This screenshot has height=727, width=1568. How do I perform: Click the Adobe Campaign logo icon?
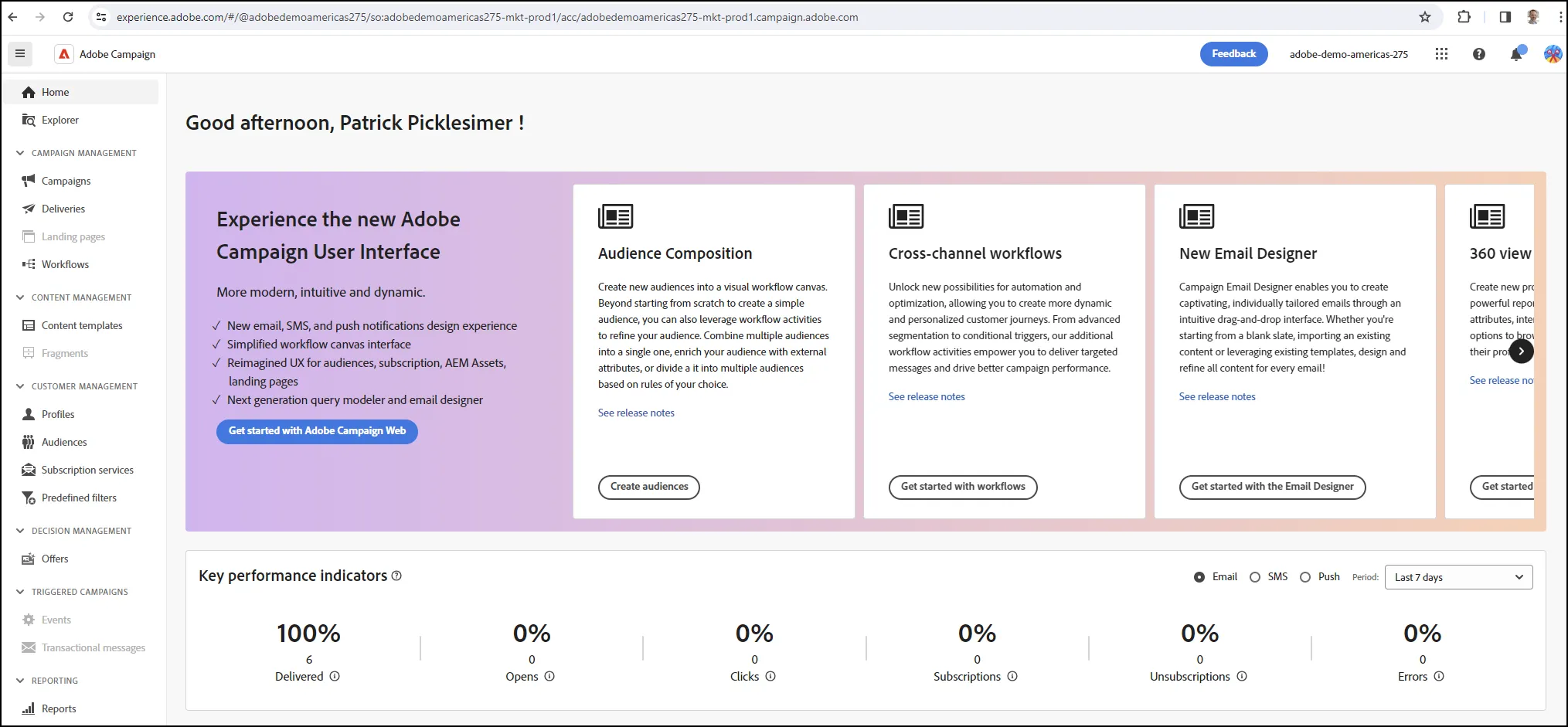point(64,54)
